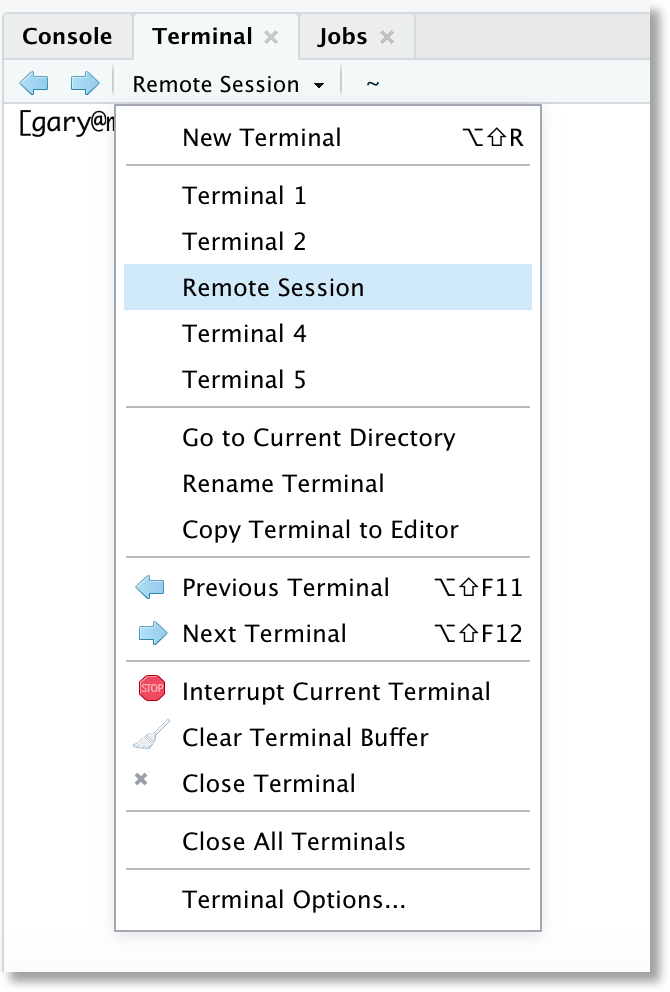The image size is (670, 992).
Task: Click the broom icon to clear terminal buffer
Action: (x=151, y=737)
